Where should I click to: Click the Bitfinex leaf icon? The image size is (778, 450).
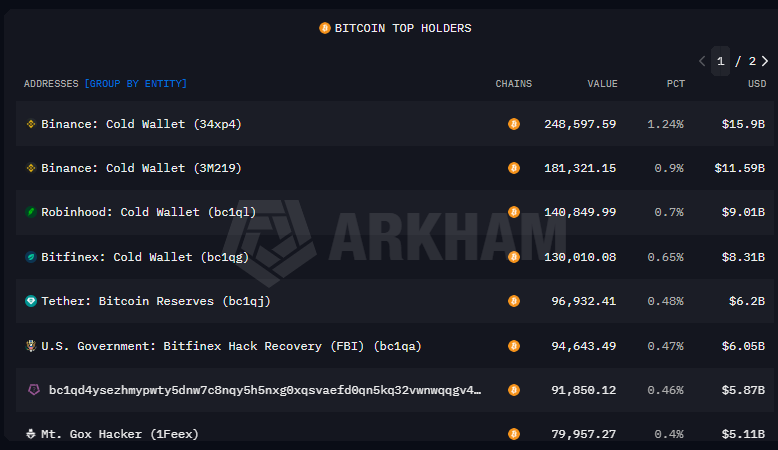pyautogui.click(x=31, y=257)
